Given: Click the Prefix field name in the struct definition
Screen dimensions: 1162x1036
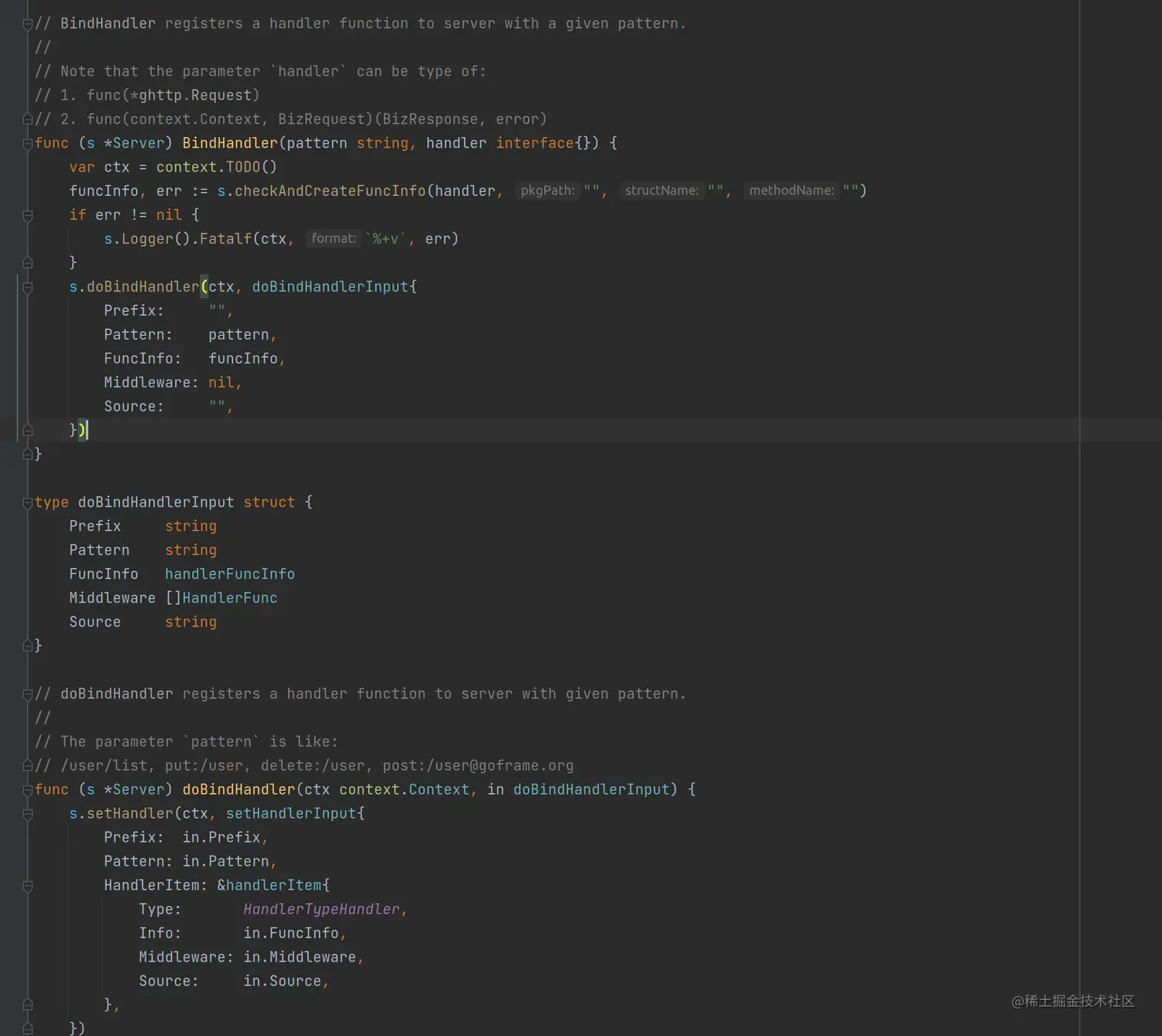Looking at the screenshot, I should (95, 526).
